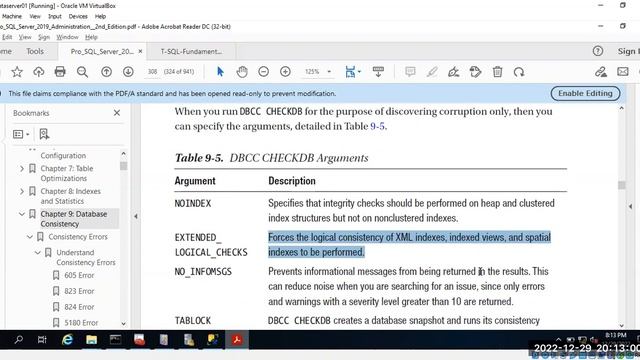Viewport: 640px width, 360px height.
Task: Collapse Consistency Errors bookmark node
Action: click(30, 237)
